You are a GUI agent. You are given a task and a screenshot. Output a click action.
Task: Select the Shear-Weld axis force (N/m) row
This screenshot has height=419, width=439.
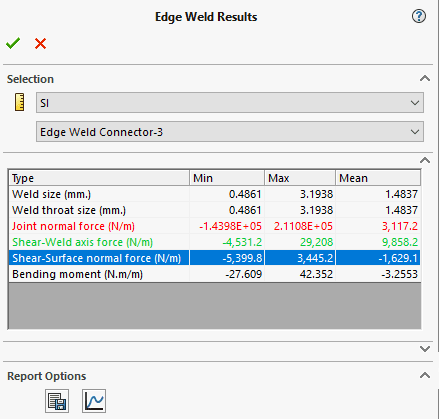click(215, 242)
